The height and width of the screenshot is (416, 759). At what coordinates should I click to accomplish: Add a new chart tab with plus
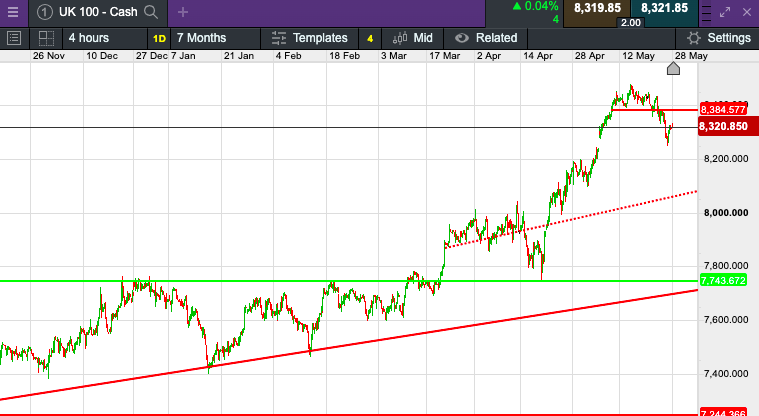click(x=182, y=12)
